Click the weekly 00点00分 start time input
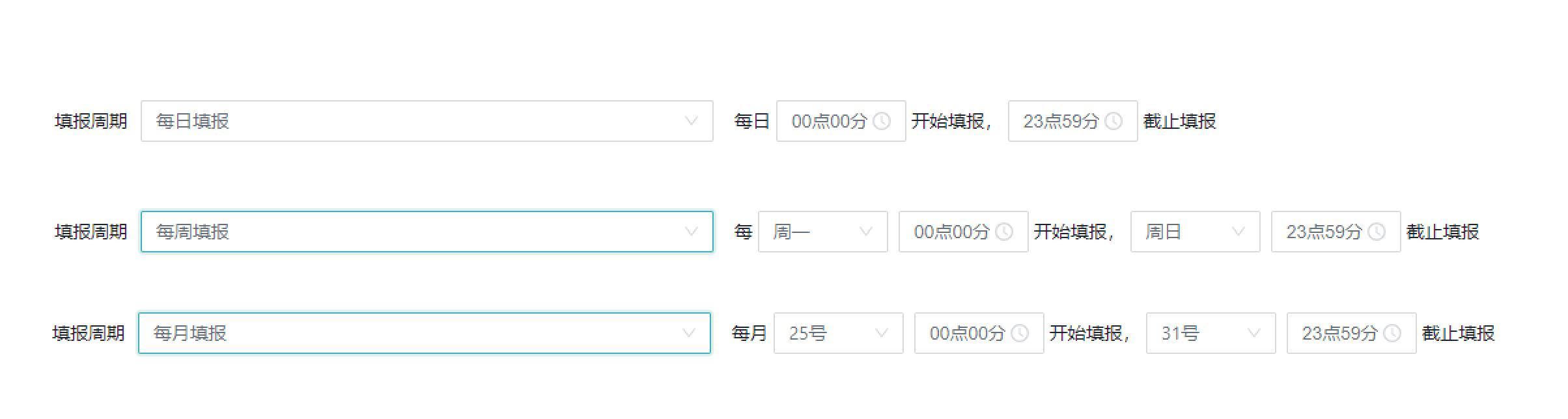 tap(951, 232)
